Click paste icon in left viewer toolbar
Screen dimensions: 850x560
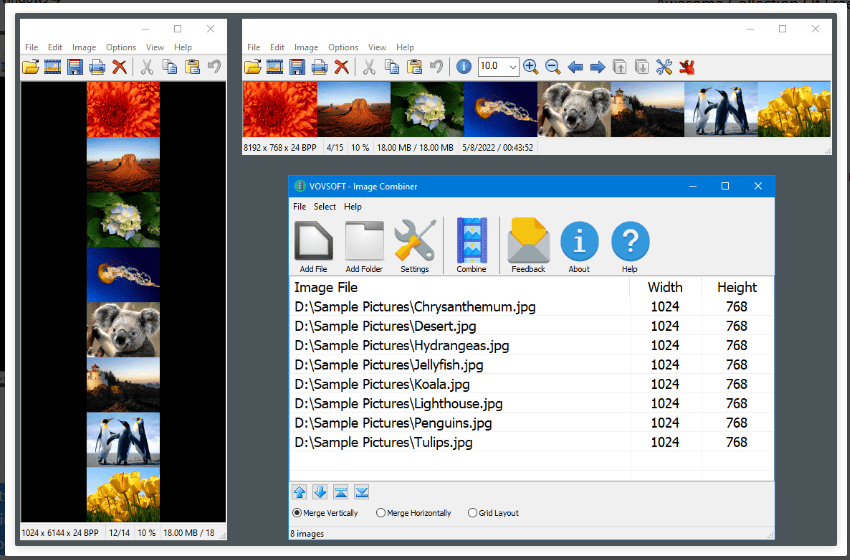coord(192,67)
